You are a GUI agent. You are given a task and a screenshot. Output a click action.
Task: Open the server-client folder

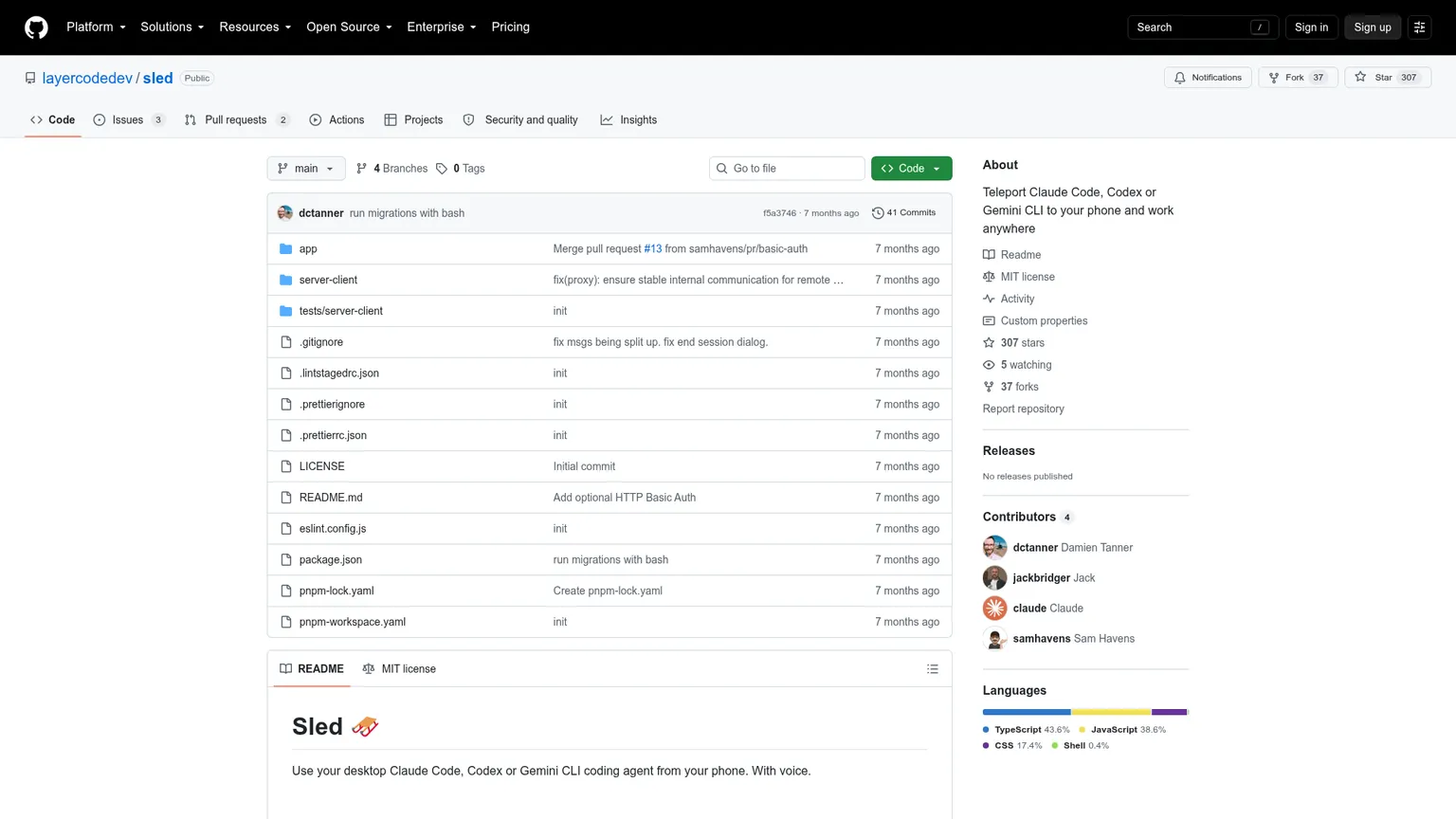(x=328, y=281)
